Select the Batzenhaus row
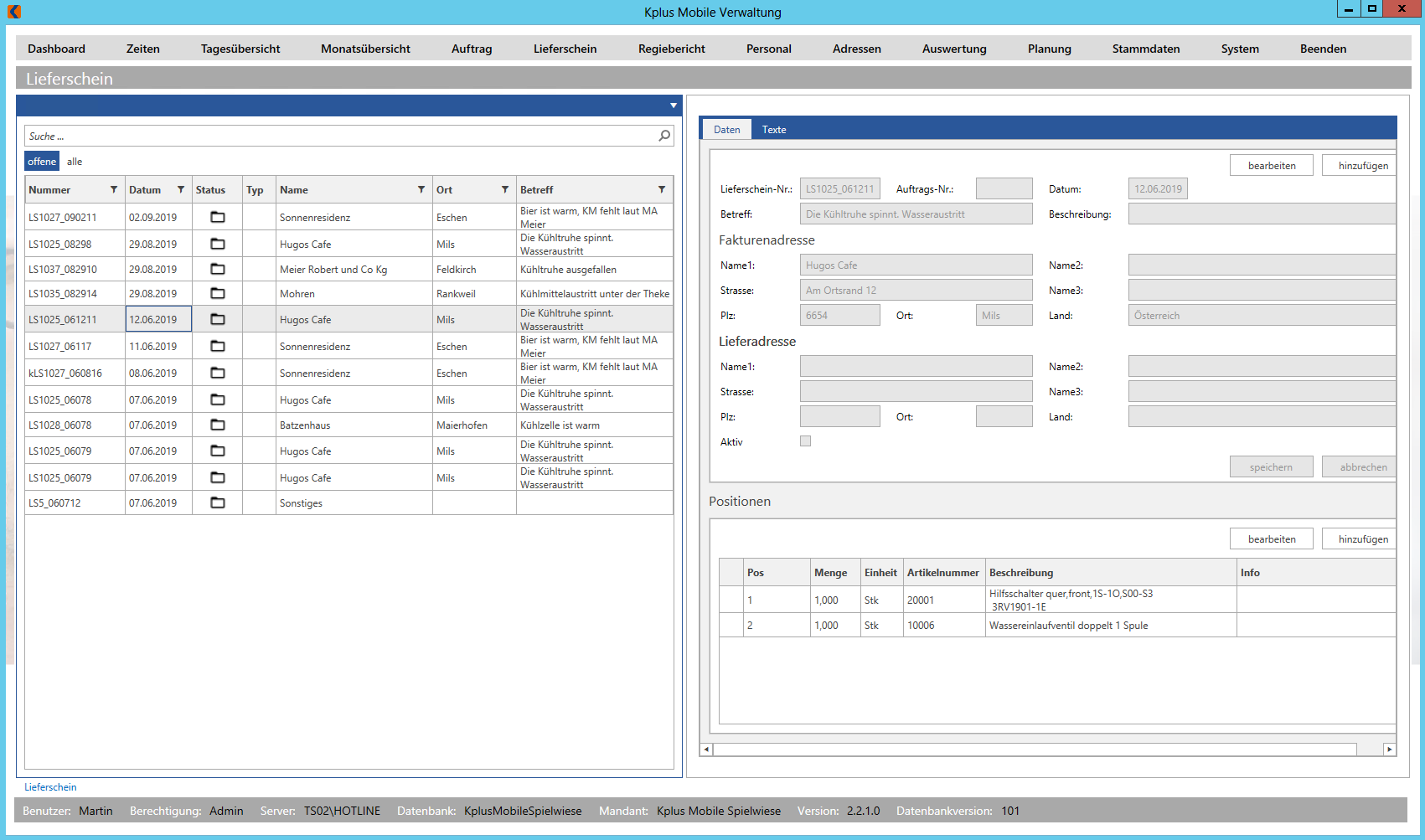Screen dimensions: 1425x840 coord(349,425)
